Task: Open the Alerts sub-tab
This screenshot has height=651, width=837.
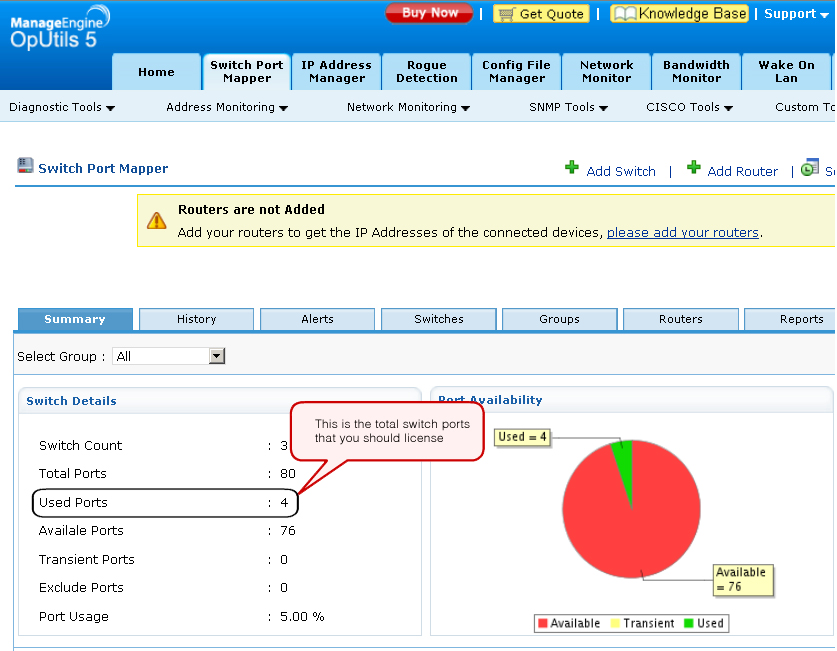Action: (x=317, y=319)
